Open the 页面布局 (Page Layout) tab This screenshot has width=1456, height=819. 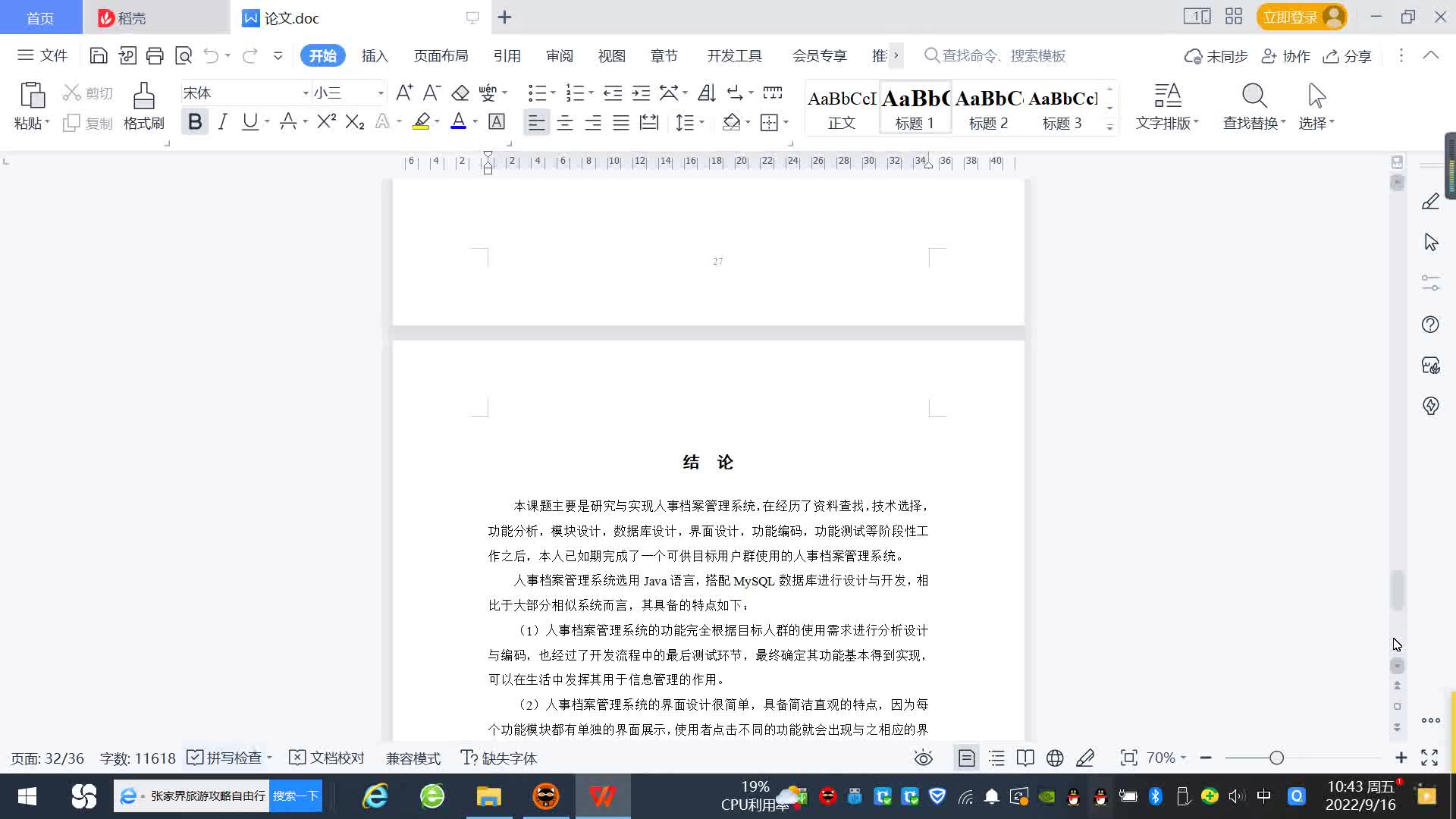(x=441, y=56)
